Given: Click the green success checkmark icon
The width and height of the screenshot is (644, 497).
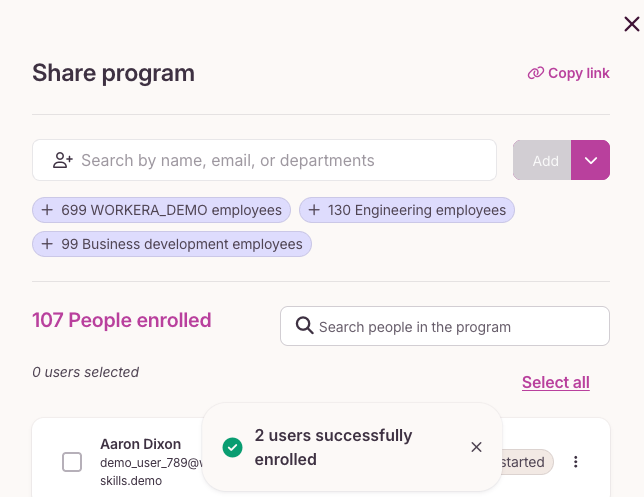Looking at the screenshot, I should (x=232, y=447).
